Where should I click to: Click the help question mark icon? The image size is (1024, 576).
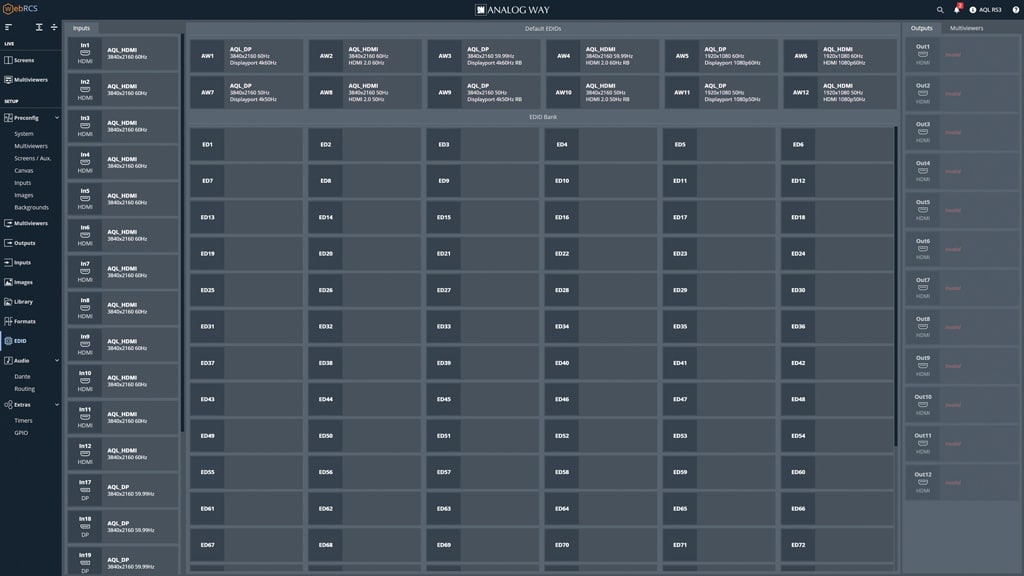[1013, 10]
